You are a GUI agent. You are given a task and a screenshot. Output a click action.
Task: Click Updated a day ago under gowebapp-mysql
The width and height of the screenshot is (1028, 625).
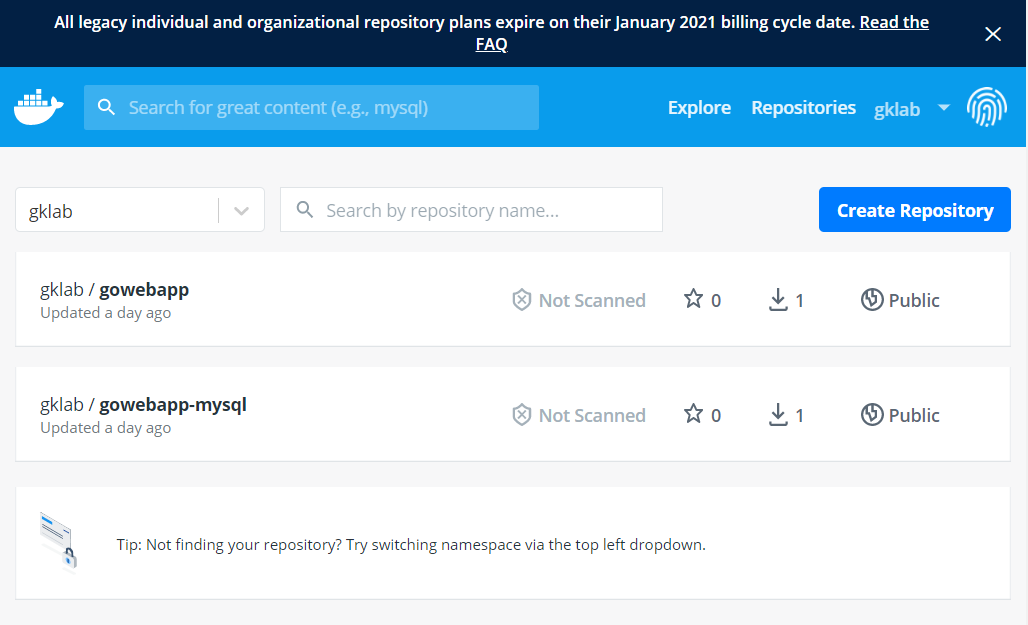[106, 428]
